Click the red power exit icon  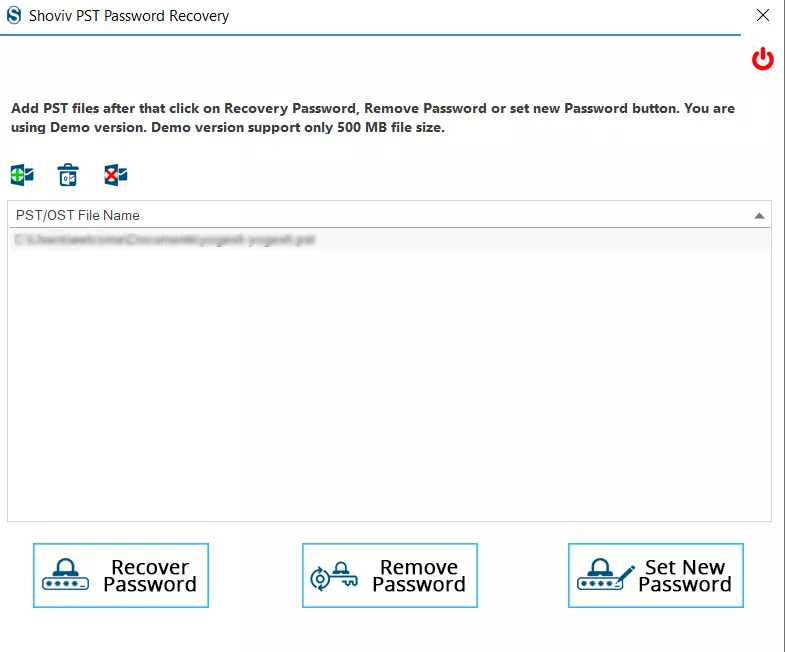click(762, 59)
